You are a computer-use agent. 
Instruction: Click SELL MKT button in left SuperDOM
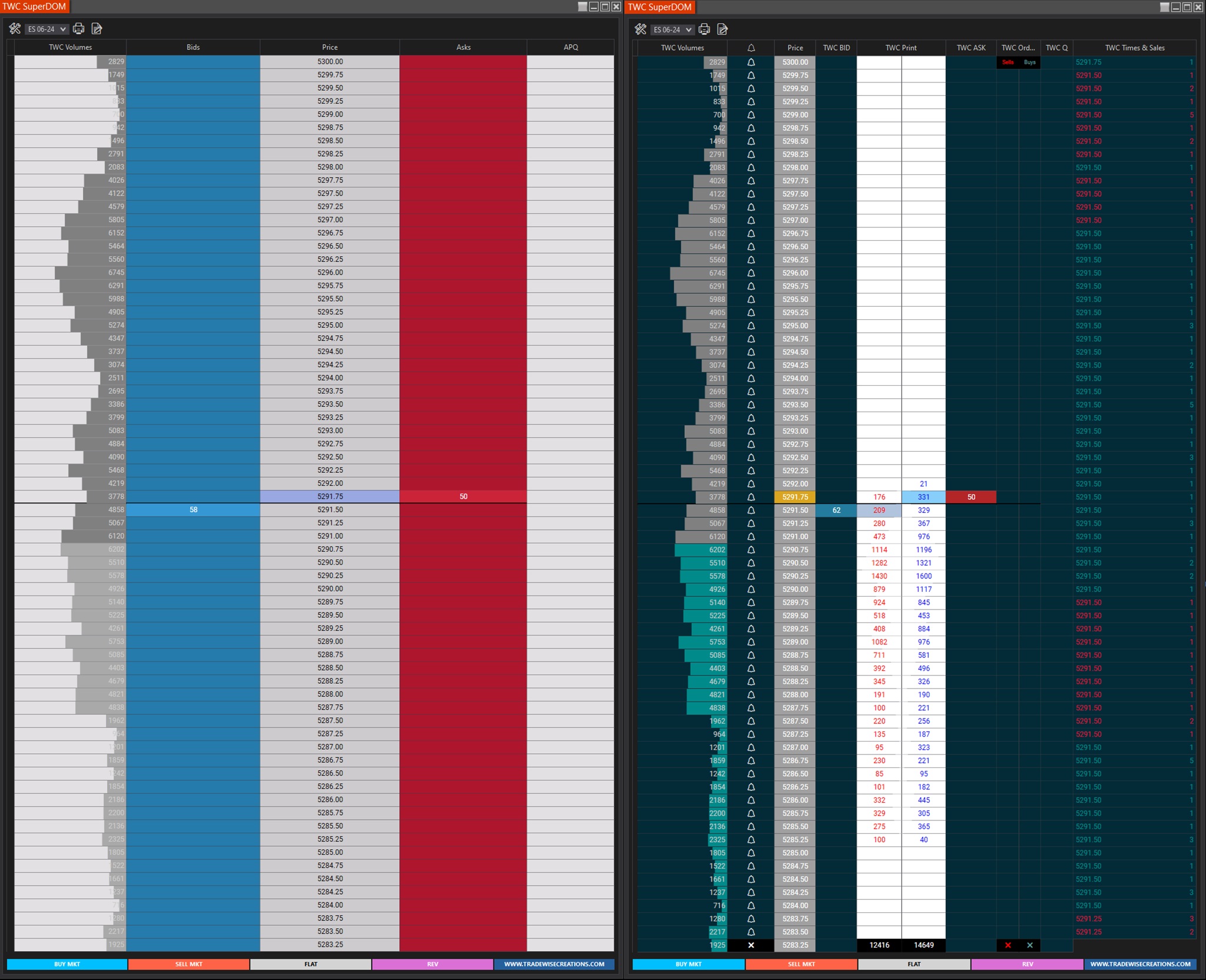coord(188,964)
